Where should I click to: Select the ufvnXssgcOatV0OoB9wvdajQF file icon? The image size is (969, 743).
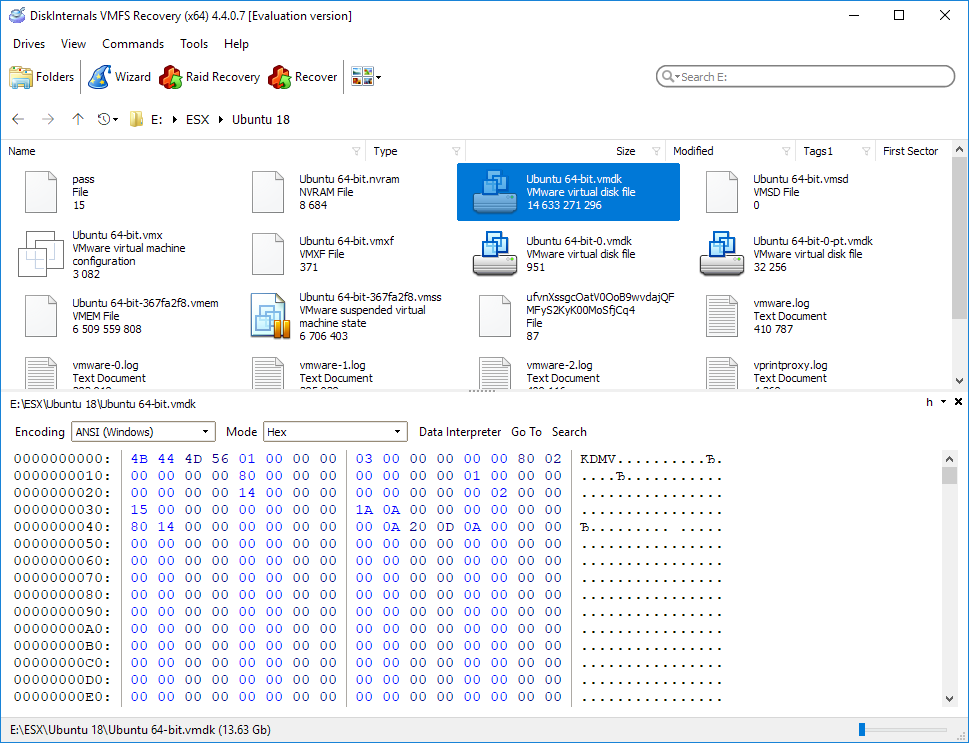coord(494,316)
